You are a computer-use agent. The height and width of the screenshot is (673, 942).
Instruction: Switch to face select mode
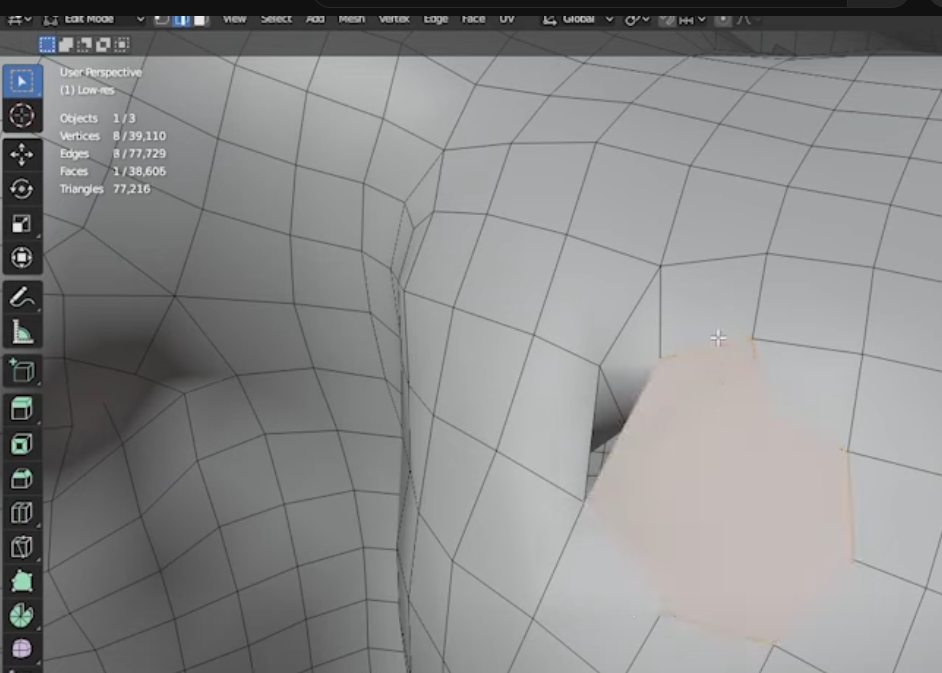tap(200, 19)
